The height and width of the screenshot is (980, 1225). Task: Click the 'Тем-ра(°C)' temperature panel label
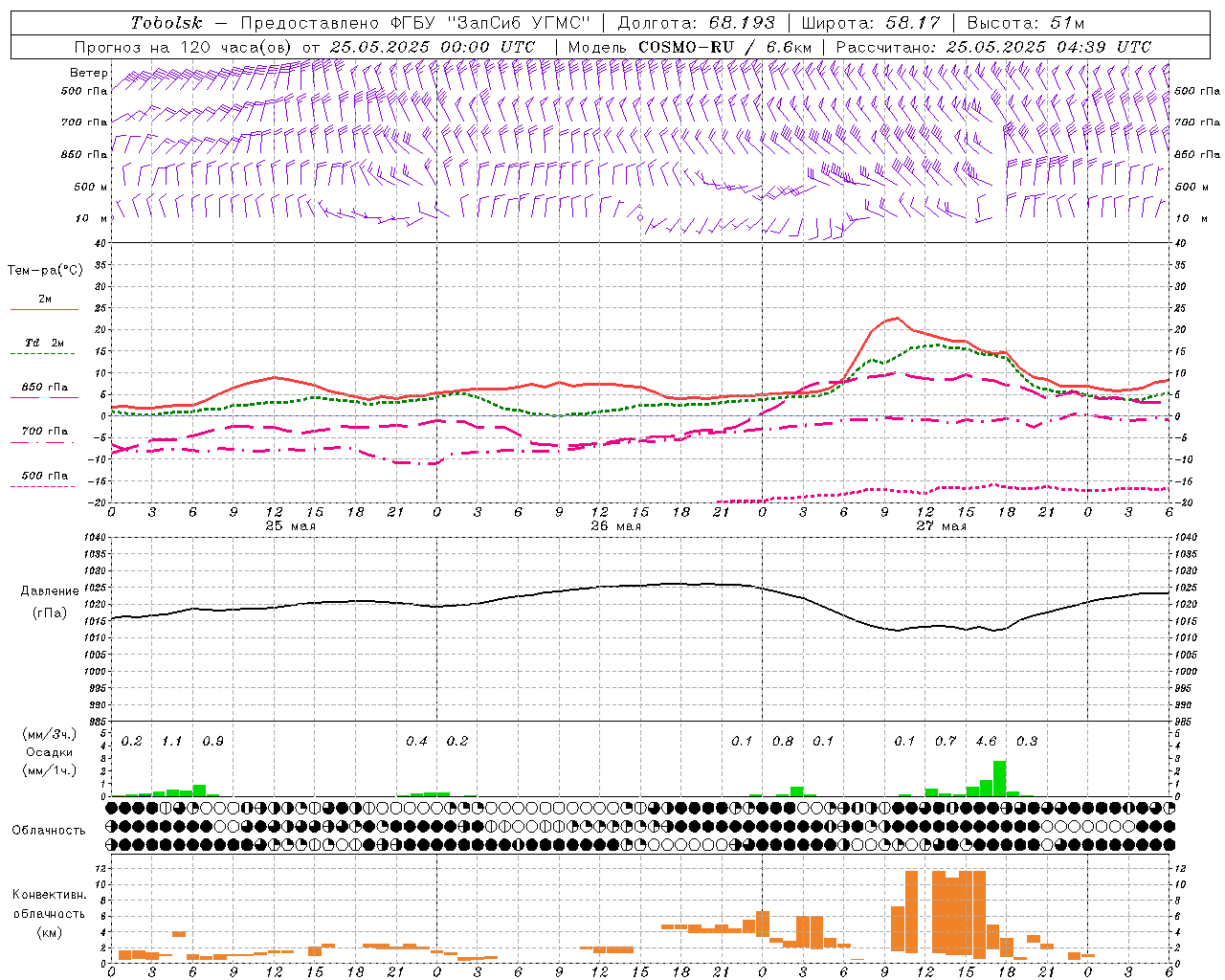pyautogui.click(x=45, y=271)
